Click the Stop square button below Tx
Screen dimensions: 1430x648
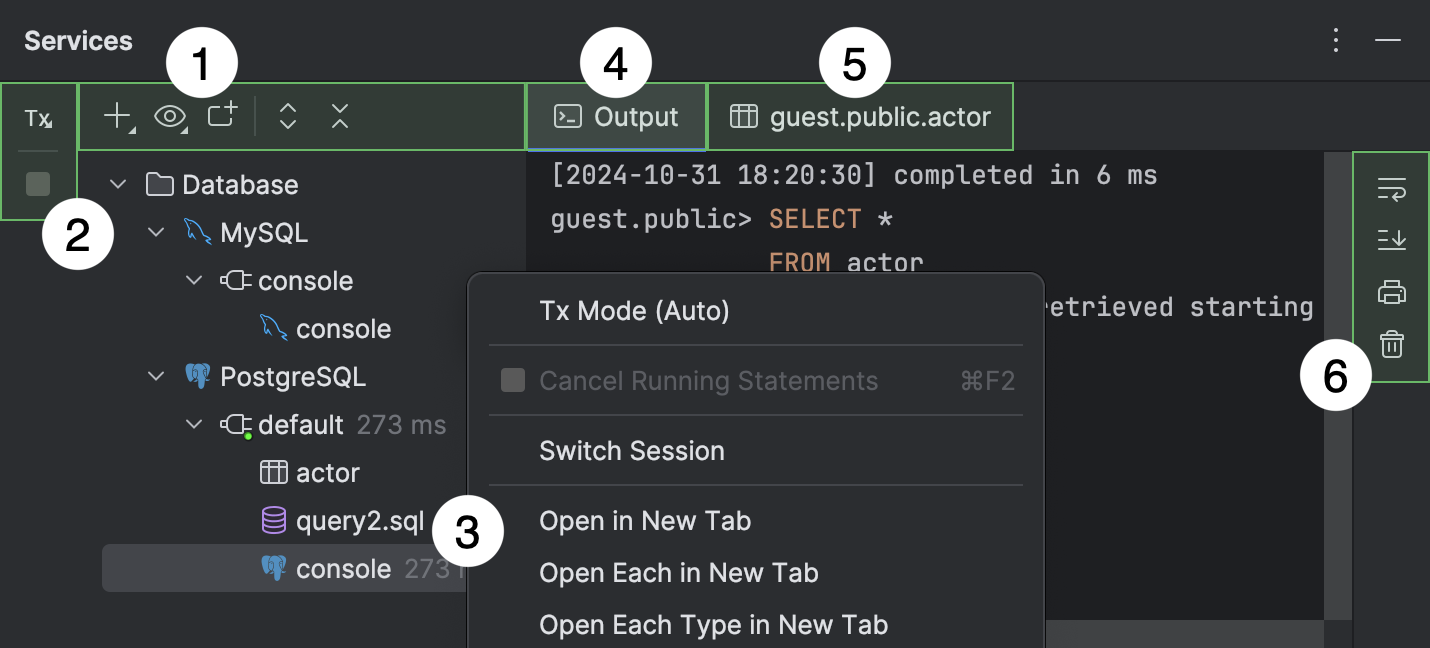pos(38,184)
